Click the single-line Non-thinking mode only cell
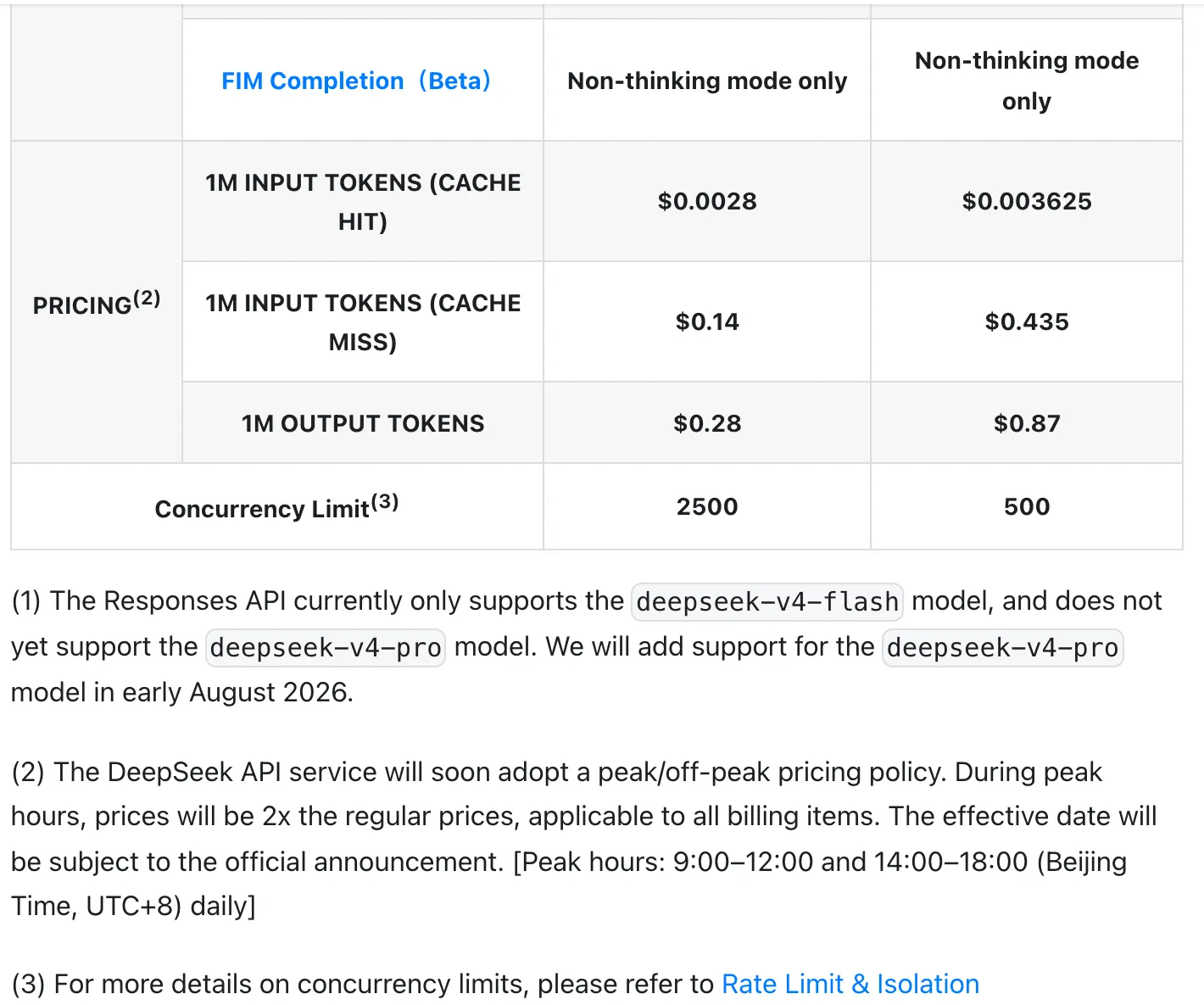Screen dimensions: 1204x1005 pyautogui.click(x=707, y=81)
